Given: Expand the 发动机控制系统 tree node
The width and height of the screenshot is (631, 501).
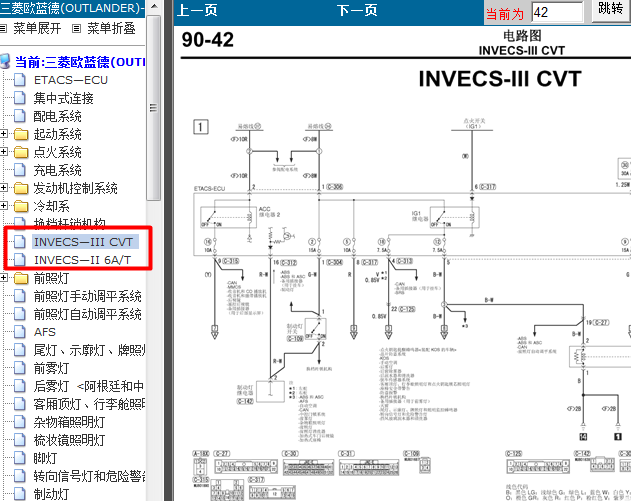Looking at the screenshot, I should pos(4,188).
